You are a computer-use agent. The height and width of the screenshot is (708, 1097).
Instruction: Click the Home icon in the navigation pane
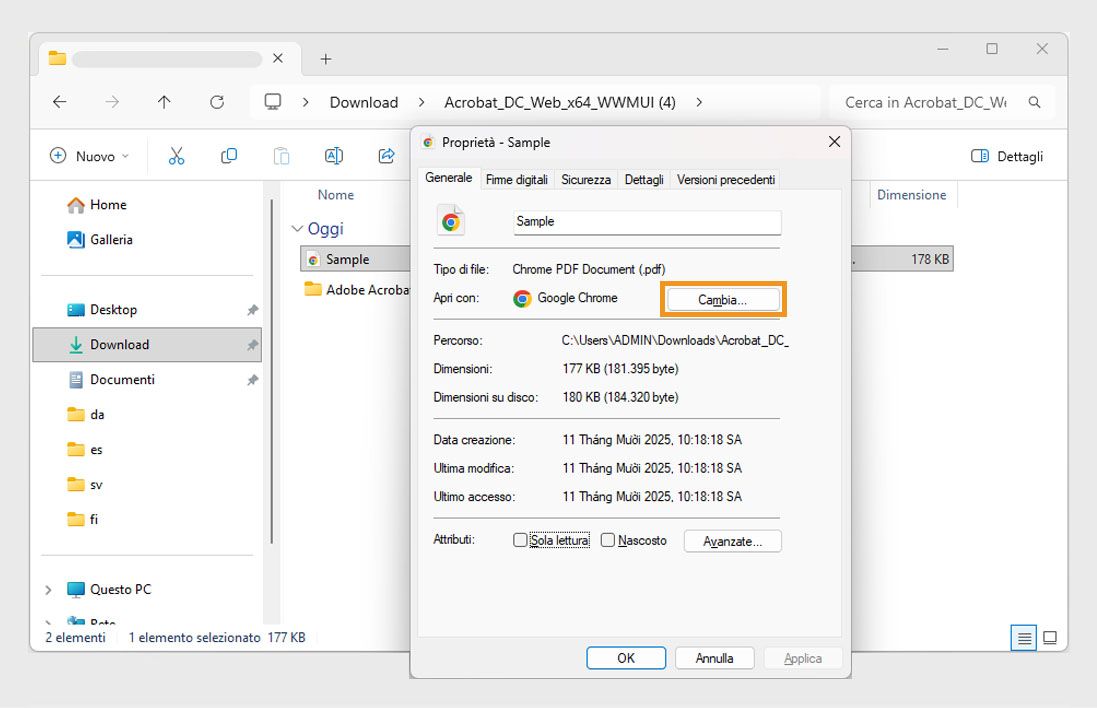coord(77,204)
